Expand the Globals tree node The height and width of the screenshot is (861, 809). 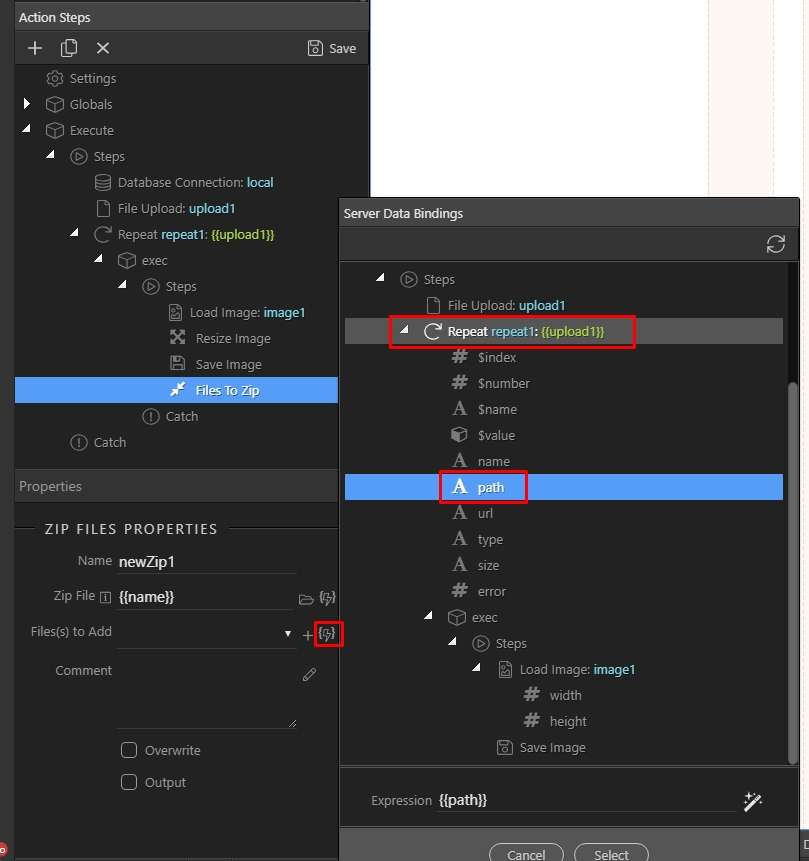tap(27, 104)
